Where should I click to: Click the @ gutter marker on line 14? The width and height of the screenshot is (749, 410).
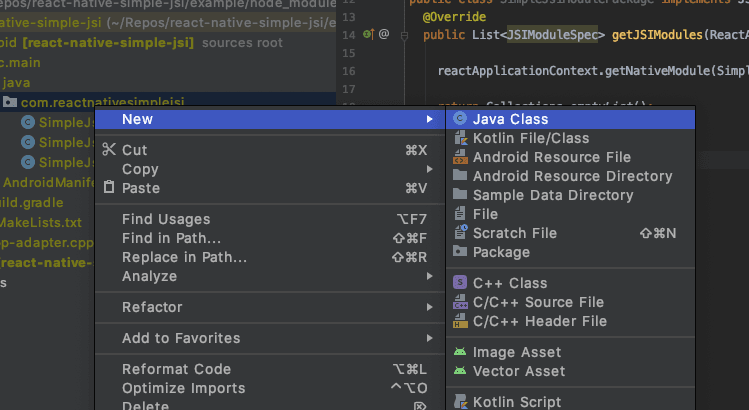384,34
